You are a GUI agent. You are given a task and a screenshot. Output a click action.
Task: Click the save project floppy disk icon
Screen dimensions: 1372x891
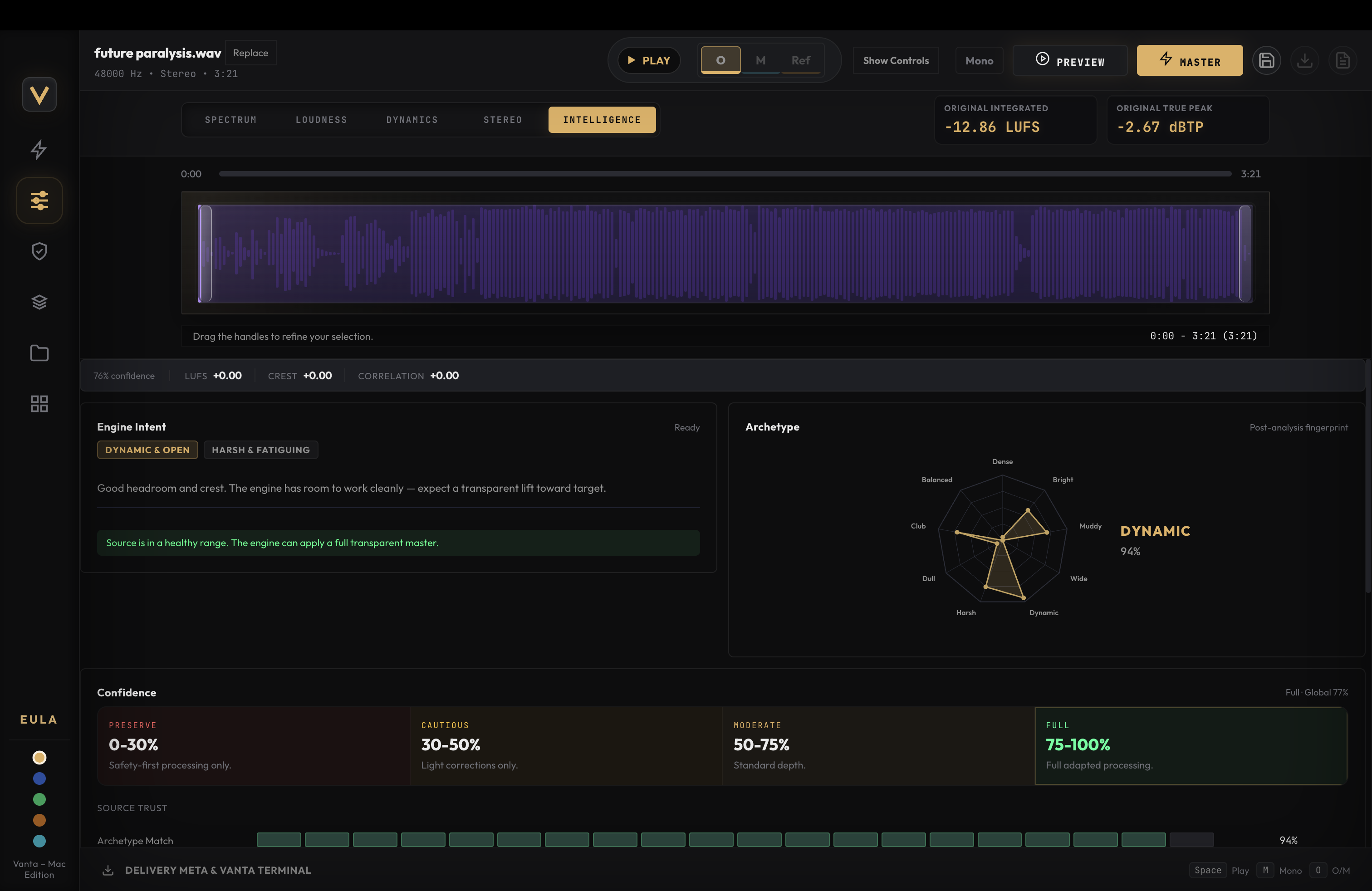coord(1266,60)
